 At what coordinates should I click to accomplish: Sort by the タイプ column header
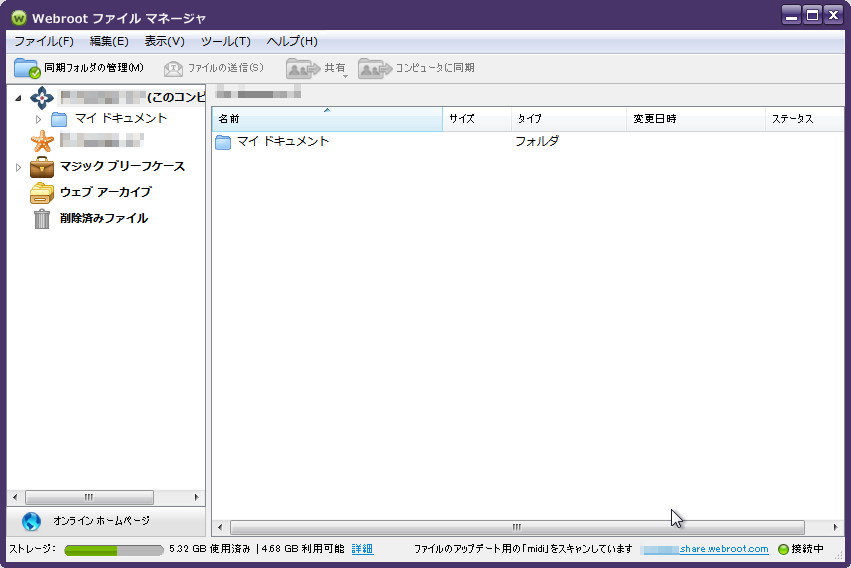point(569,119)
